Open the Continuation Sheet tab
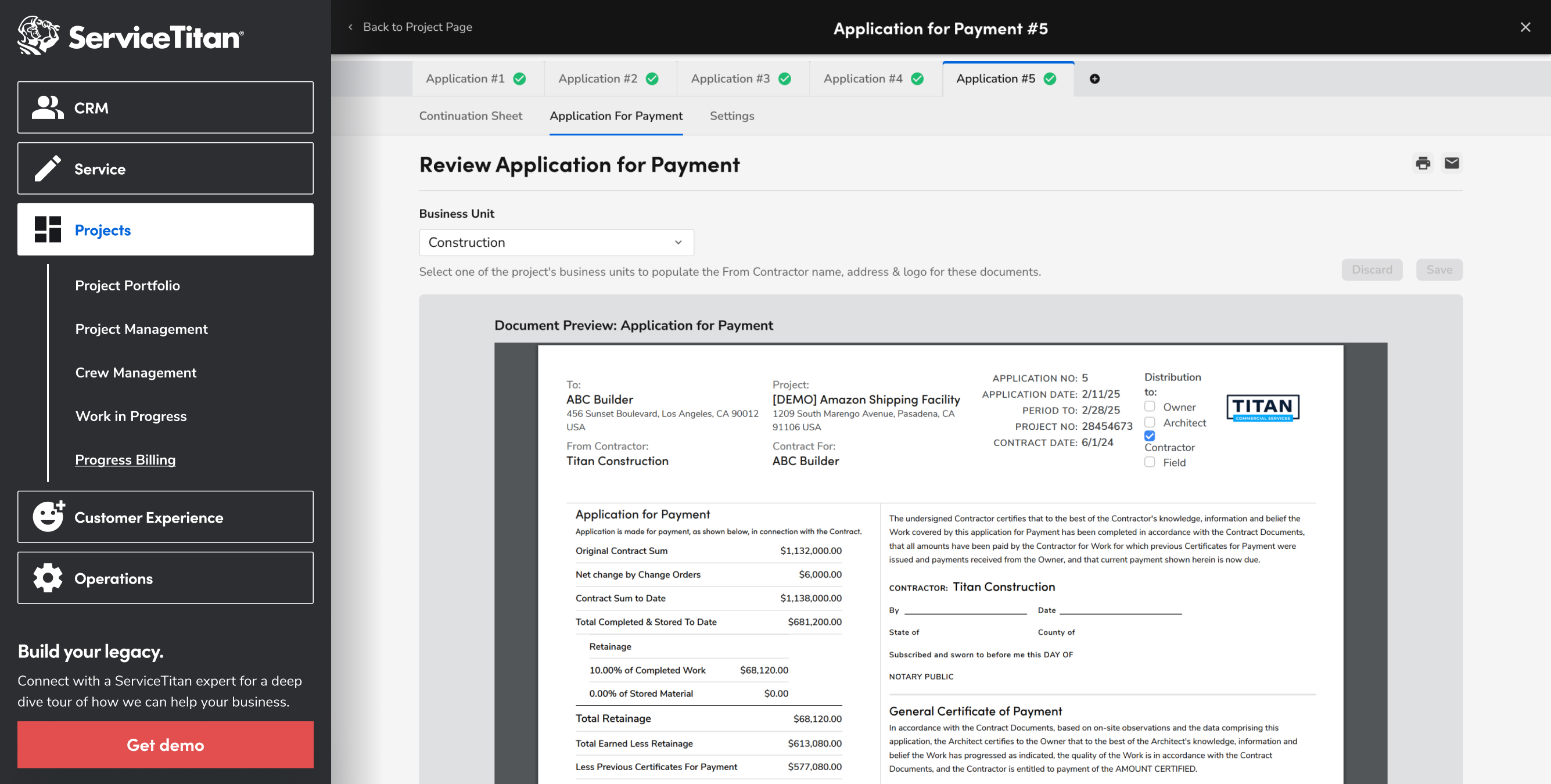The width and height of the screenshot is (1551, 784). click(x=470, y=116)
